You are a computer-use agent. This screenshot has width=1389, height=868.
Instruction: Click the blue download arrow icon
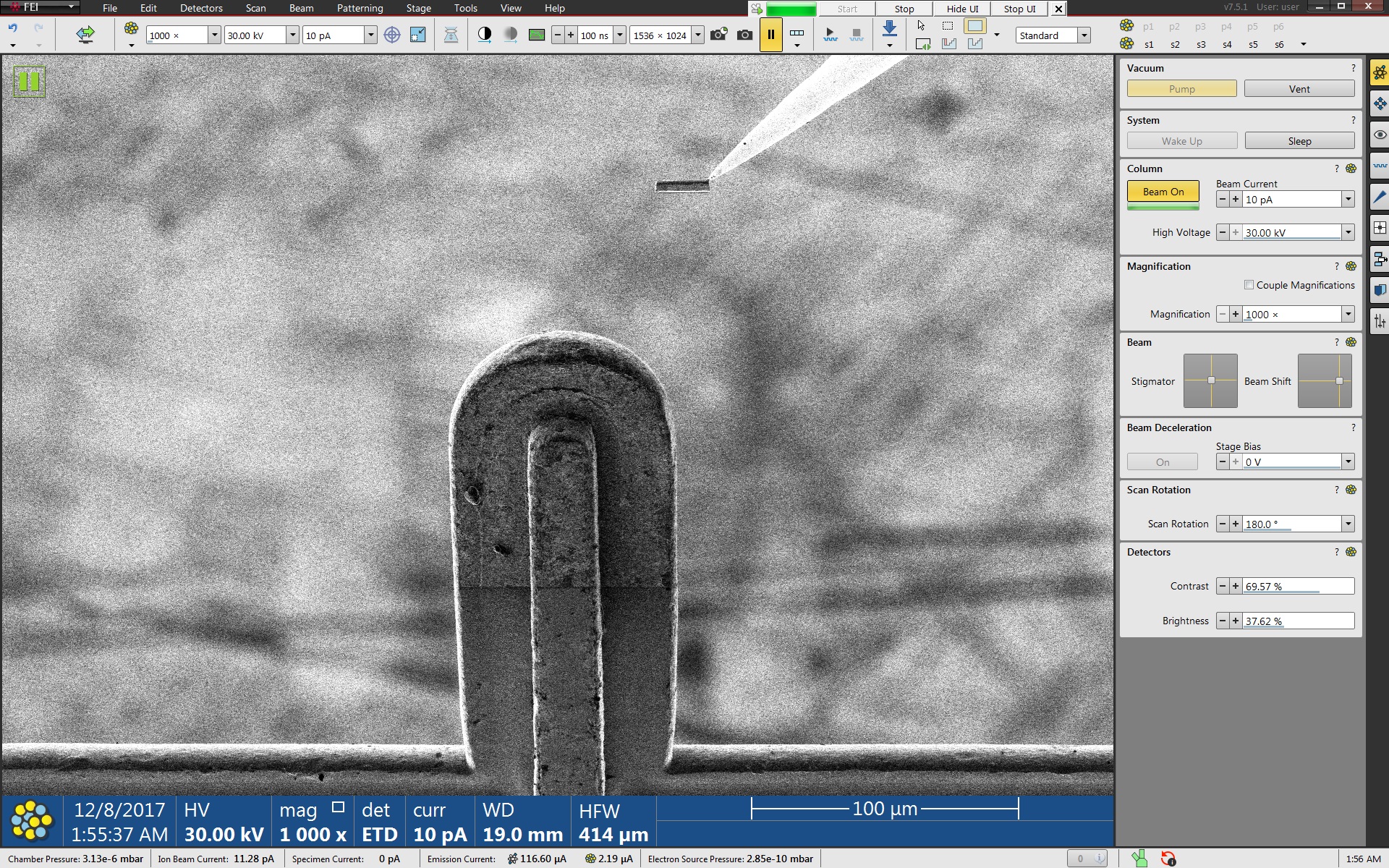pyautogui.click(x=890, y=29)
